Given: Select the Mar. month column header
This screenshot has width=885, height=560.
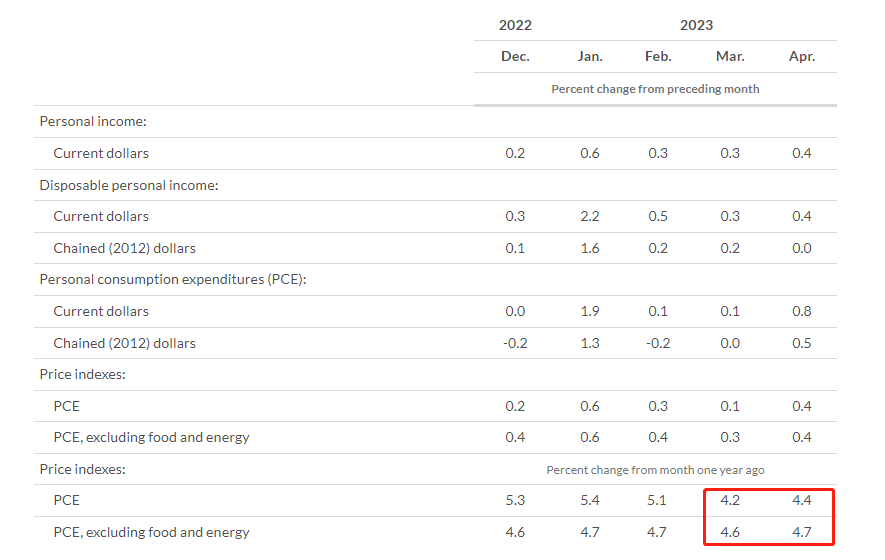Looking at the screenshot, I should point(730,57).
